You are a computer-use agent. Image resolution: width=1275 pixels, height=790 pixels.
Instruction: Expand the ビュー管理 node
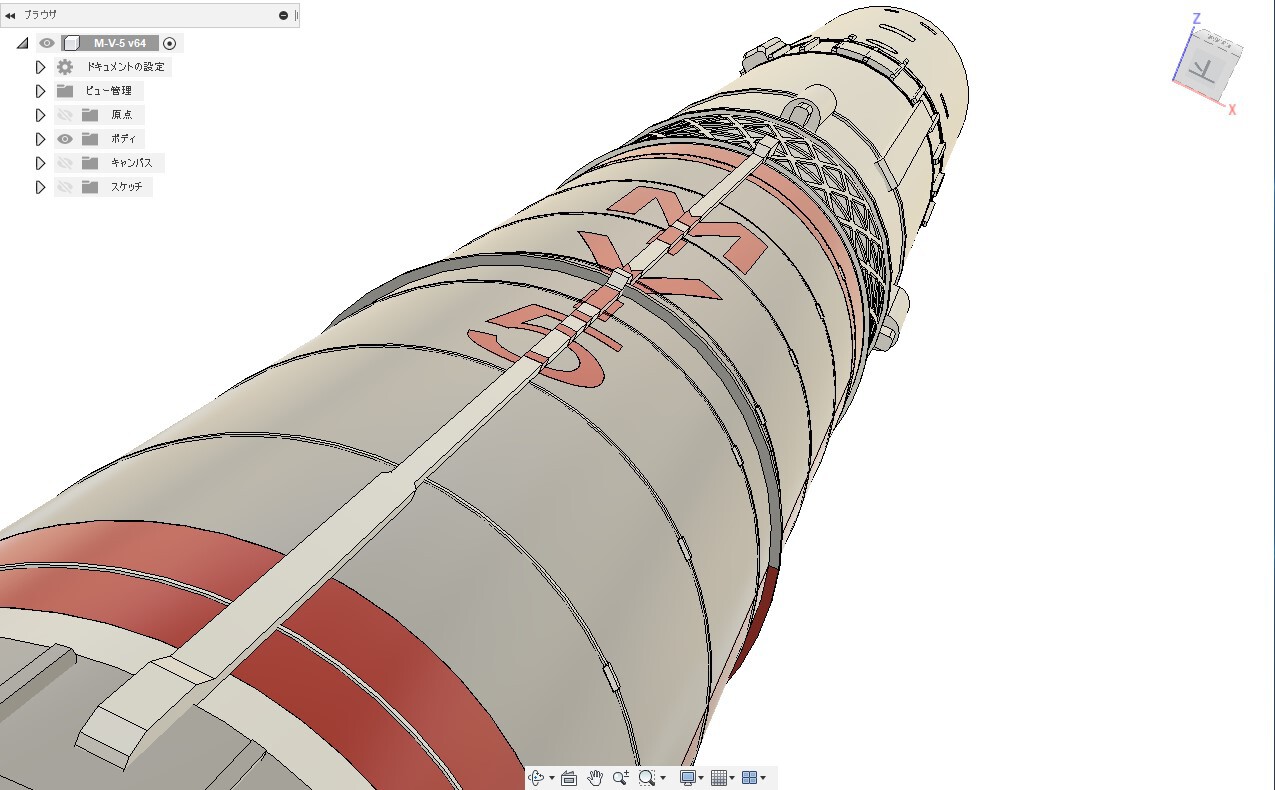41,91
